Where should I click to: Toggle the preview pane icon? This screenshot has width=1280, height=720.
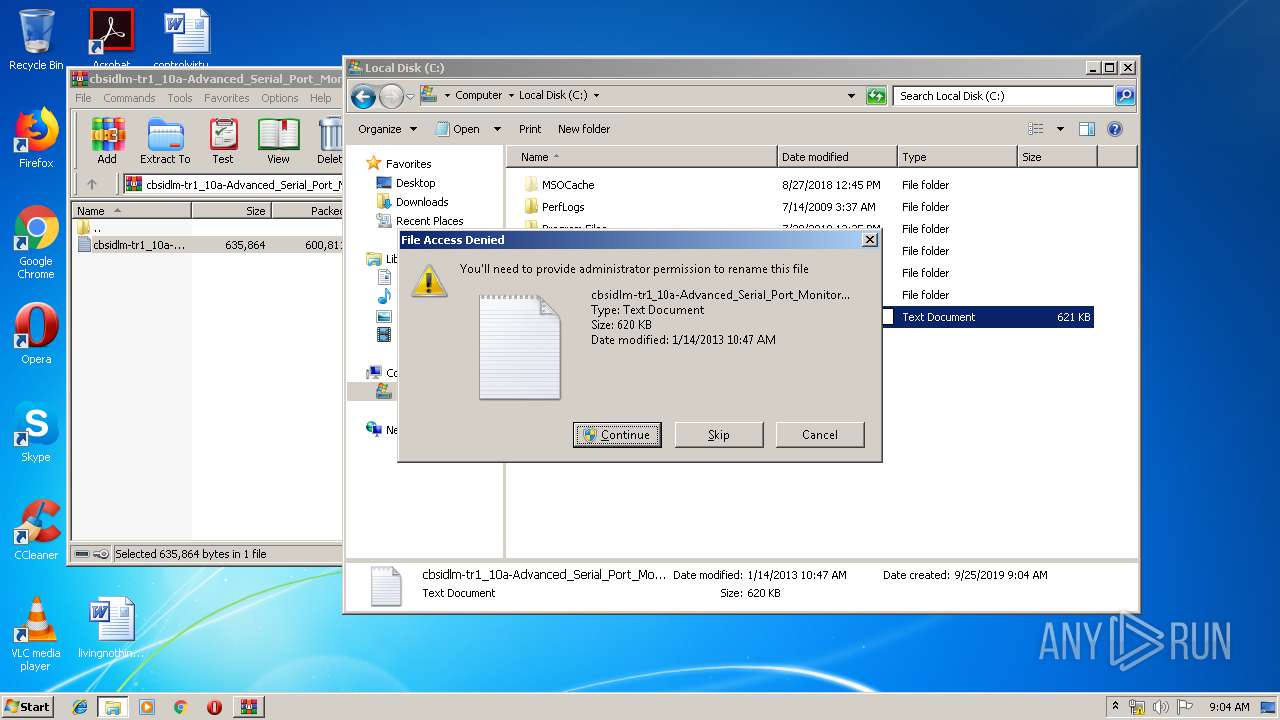tap(1087, 129)
